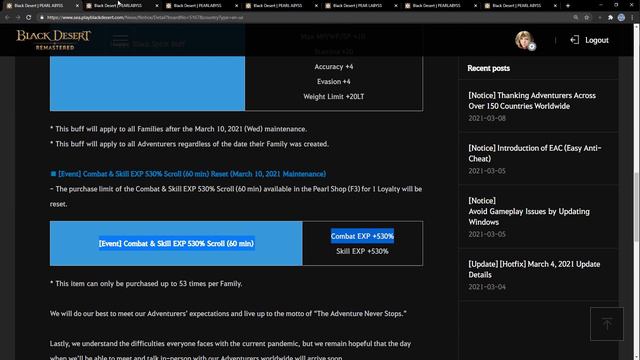This screenshot has width=640, height=360.
Task: Click the highlighted Combat EXP +530% text
Action: (362, 236)
